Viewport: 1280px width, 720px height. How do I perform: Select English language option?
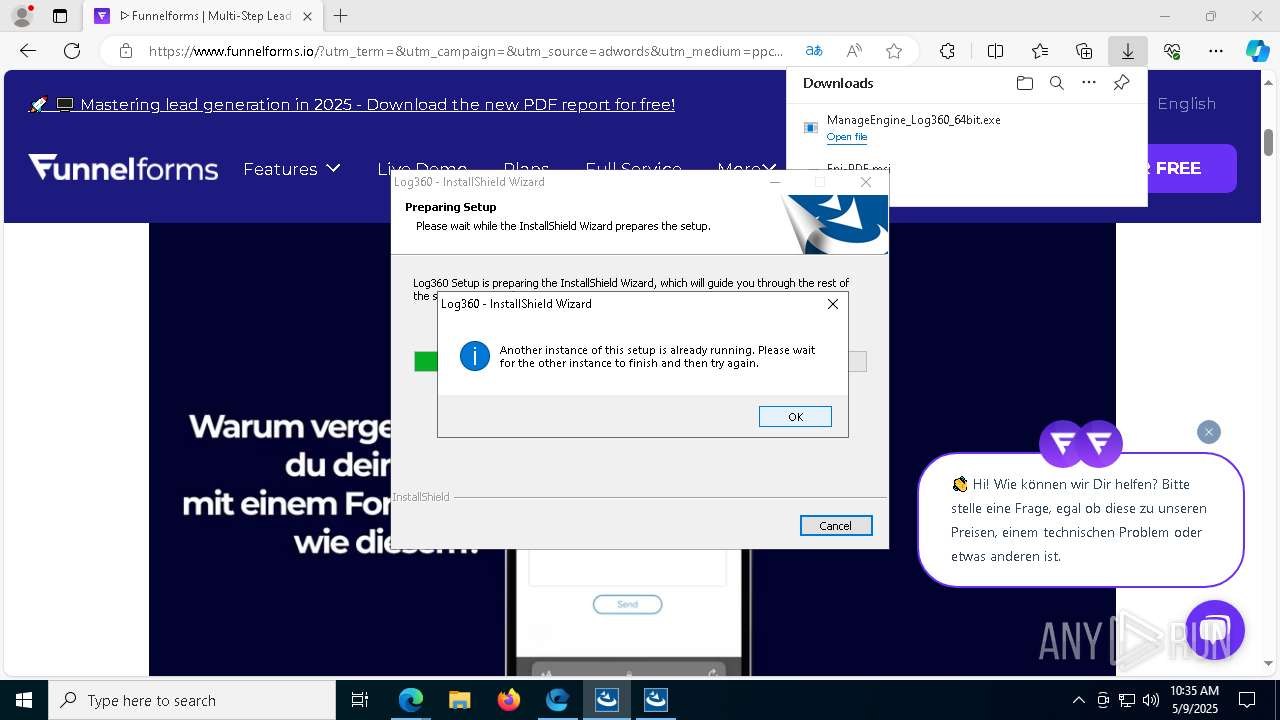point(1186,104)
